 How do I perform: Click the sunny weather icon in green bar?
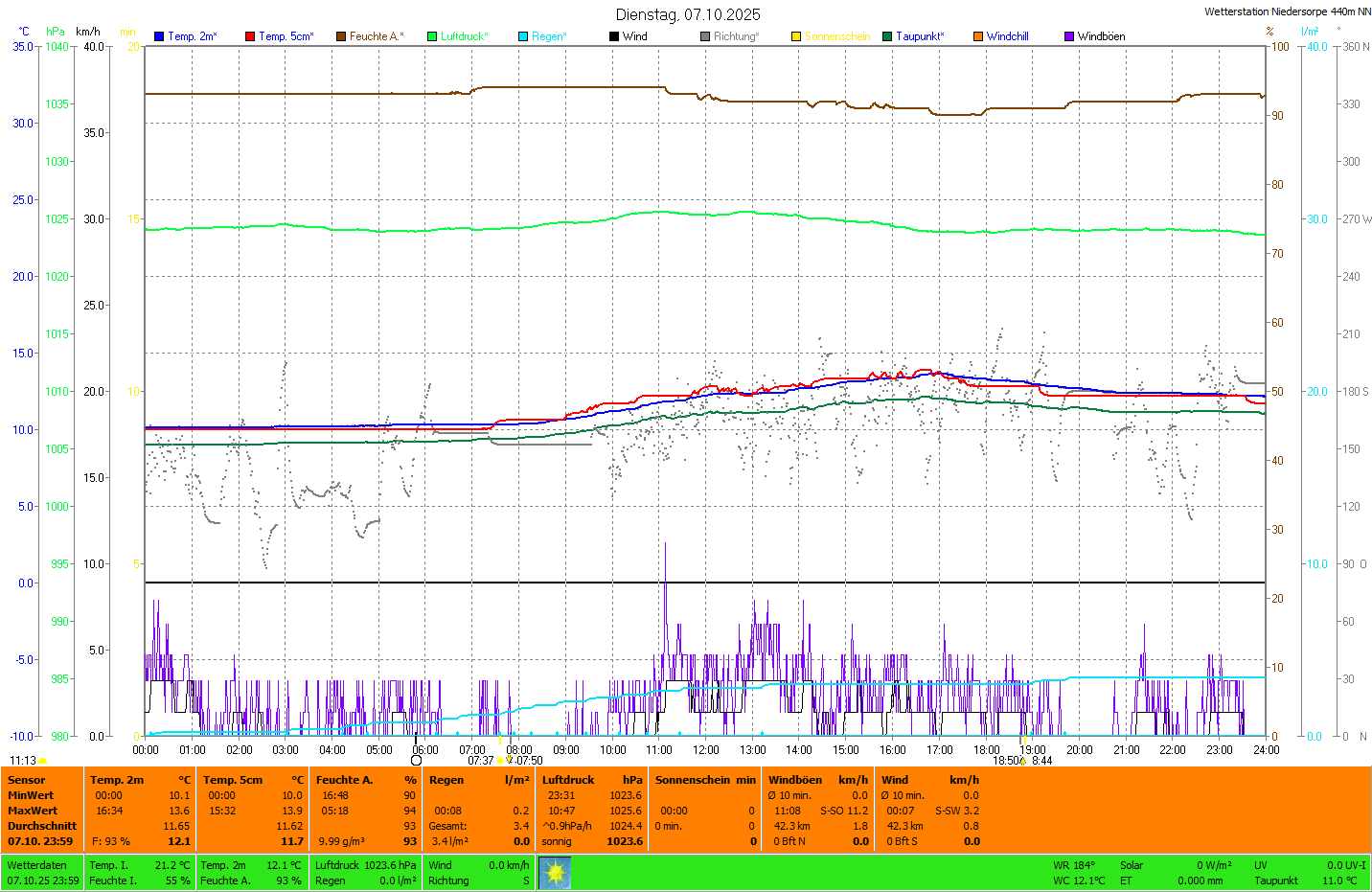(x=555, y=873)
